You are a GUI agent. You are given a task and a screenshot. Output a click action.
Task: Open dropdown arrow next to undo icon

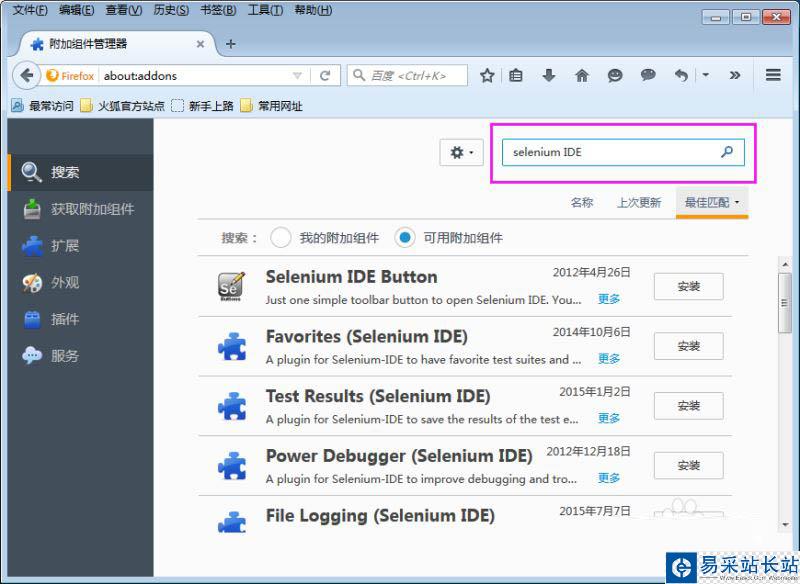click(706, 75)
